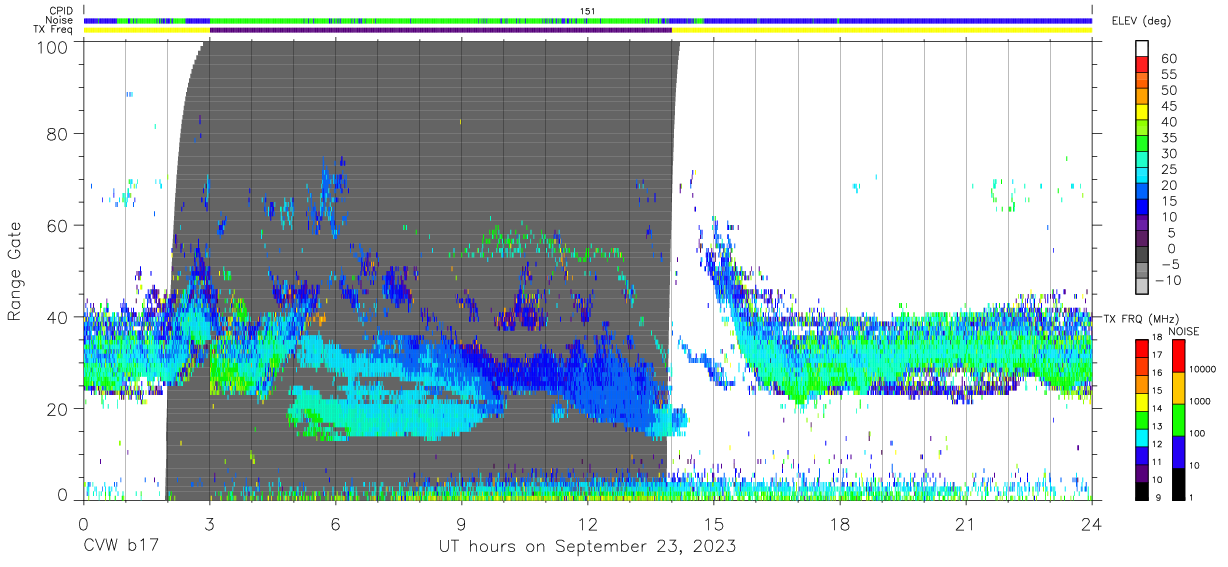Click 'UT hours on September 23, 2023' label

(587, 546)
